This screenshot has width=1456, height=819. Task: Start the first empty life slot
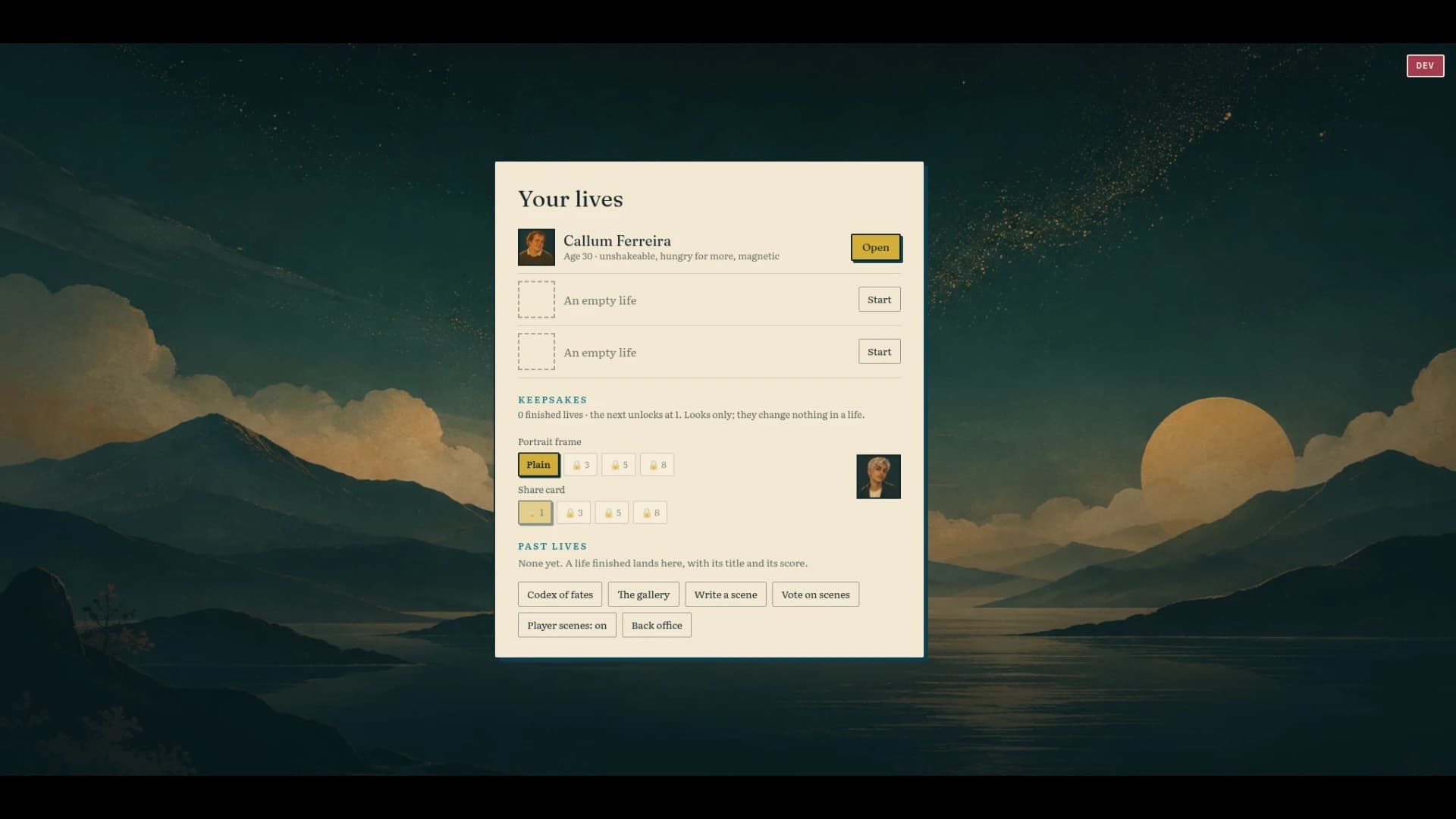(x=879, y=300)
